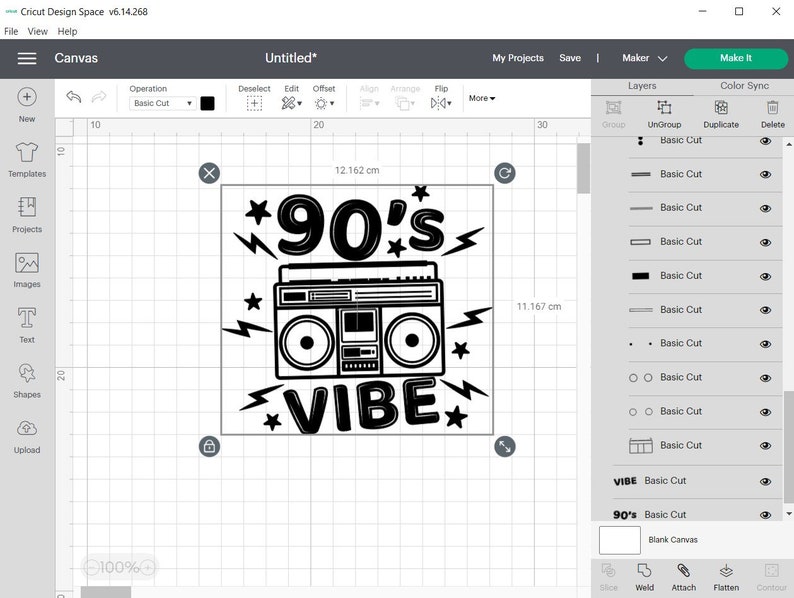The width and height of the screenshot is (794, 598).
Task: Open the File menu
Action: [11, 31]
